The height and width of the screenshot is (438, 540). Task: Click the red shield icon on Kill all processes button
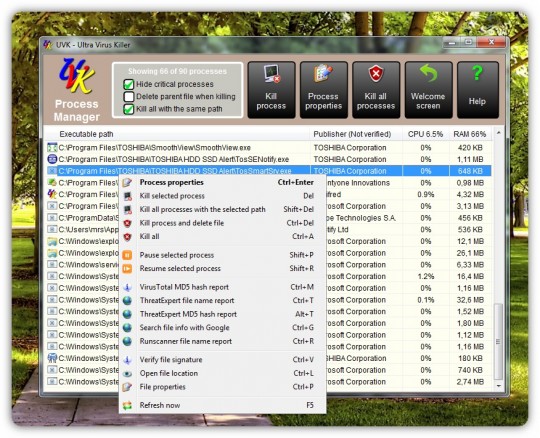point(376,73)
